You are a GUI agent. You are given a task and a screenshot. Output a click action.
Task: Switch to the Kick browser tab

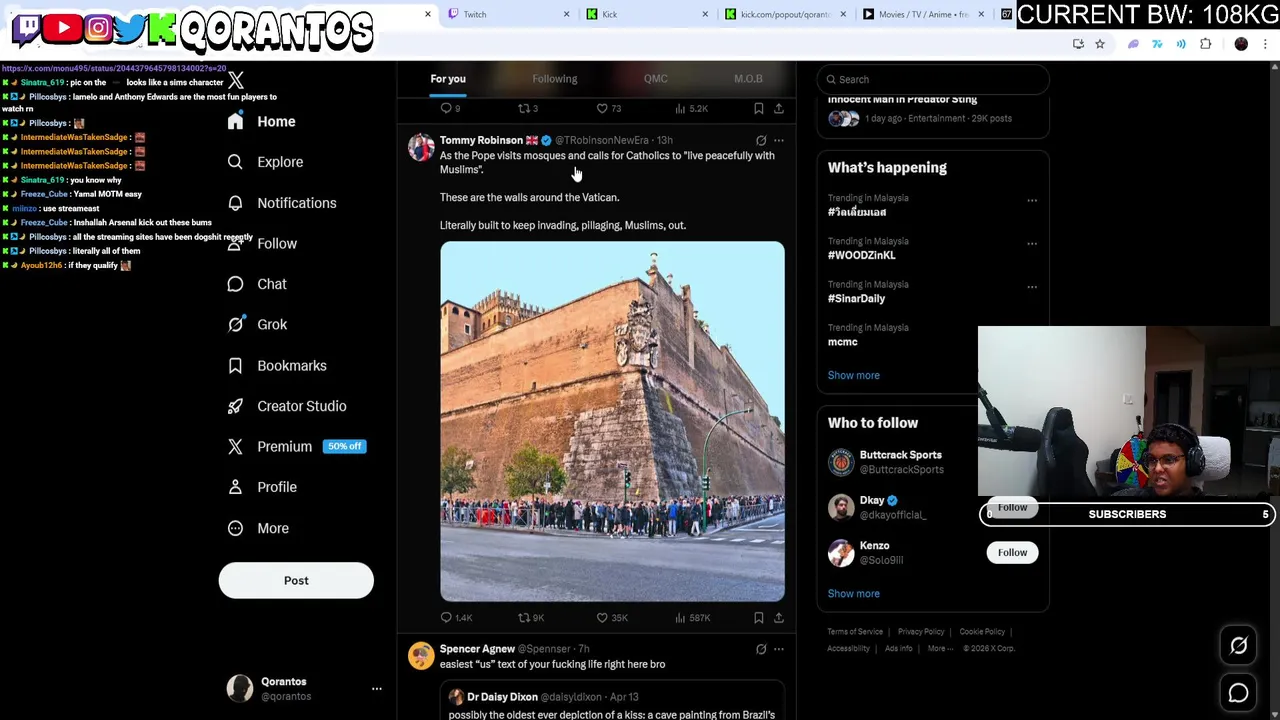(x=645, y=14)
